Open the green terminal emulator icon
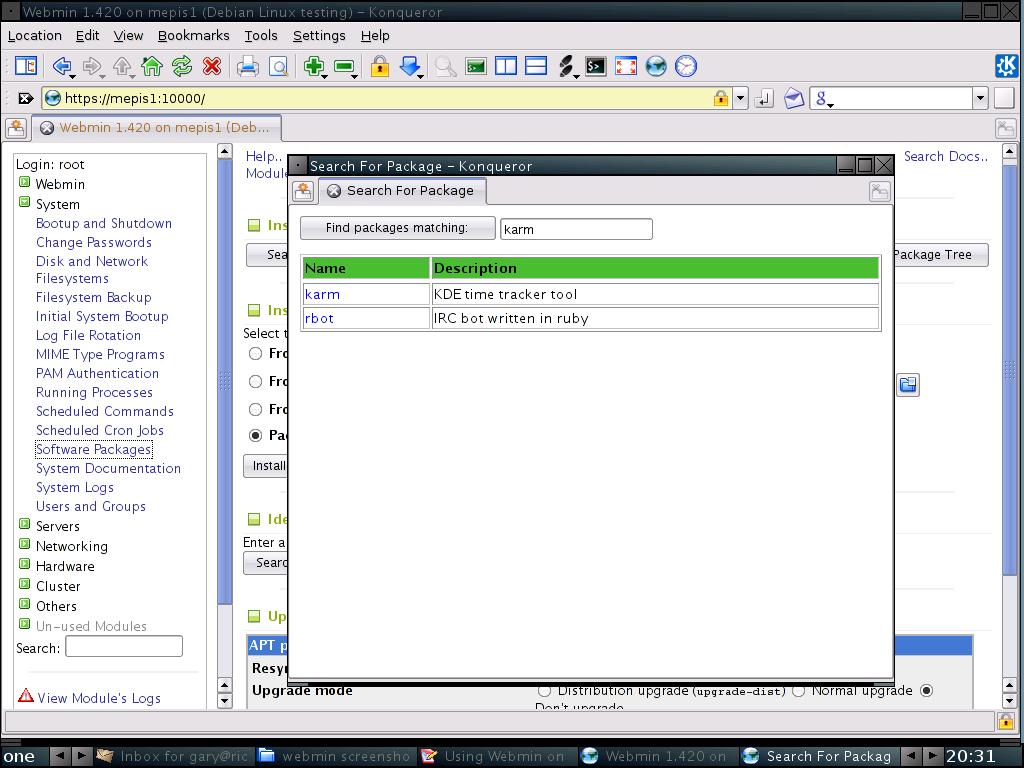This screenshot has width=1024, height=768. click(475, 66)
